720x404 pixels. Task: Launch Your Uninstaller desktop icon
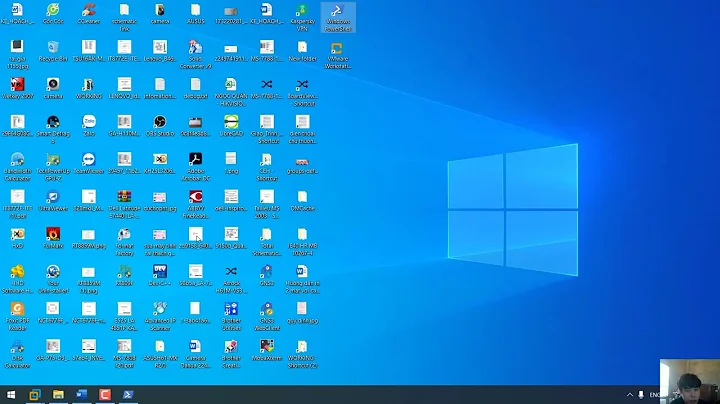click(53, 279)
